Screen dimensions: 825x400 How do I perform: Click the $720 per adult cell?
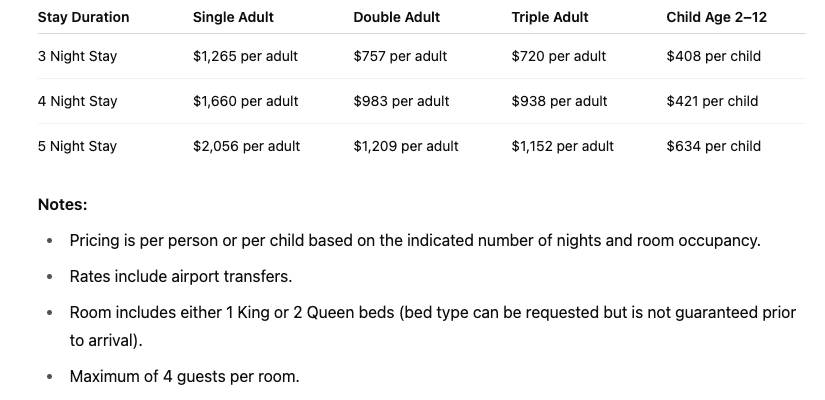pos(558,56)
